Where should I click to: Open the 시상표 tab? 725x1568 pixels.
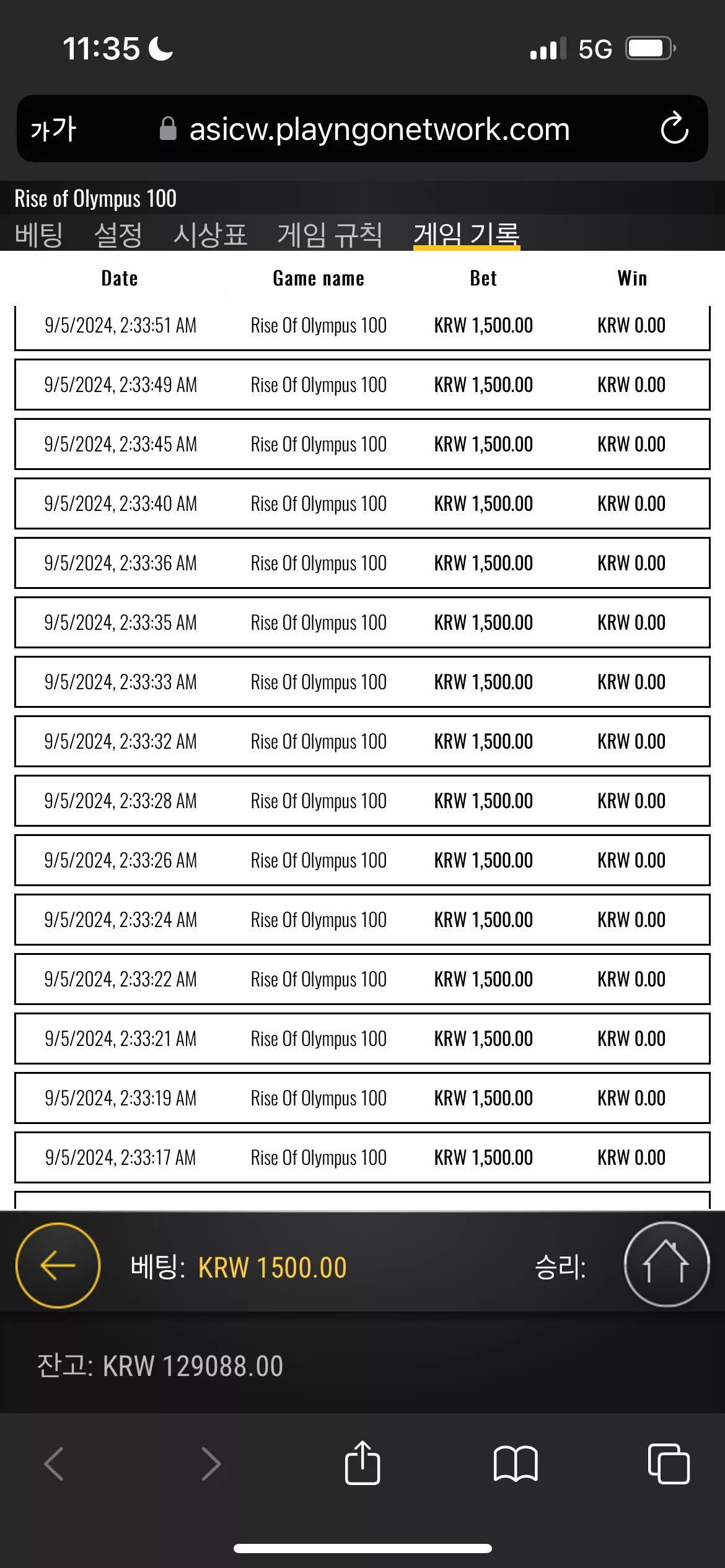pyautogui.click(x=210, y=235)
